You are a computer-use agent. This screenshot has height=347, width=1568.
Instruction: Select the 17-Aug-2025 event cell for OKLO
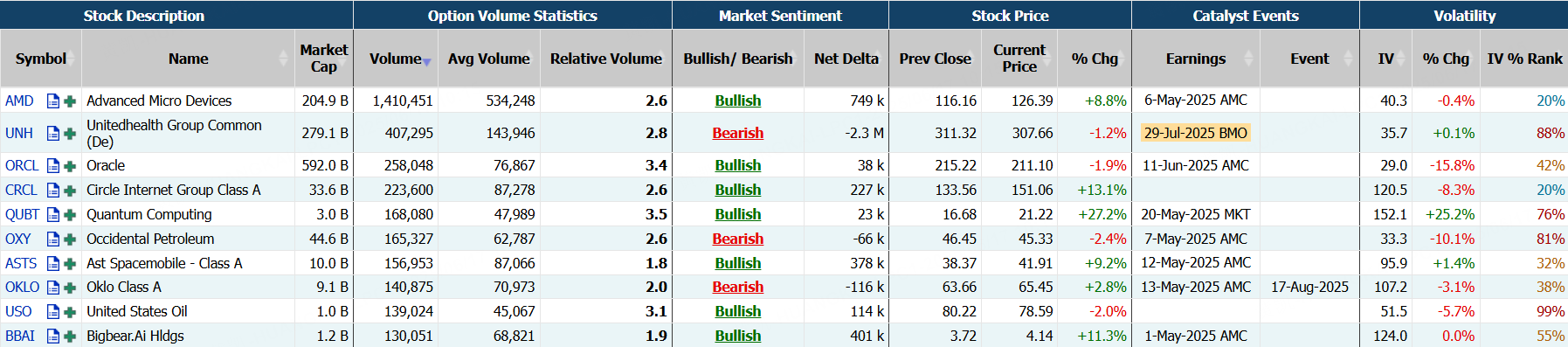point(1309,287)
